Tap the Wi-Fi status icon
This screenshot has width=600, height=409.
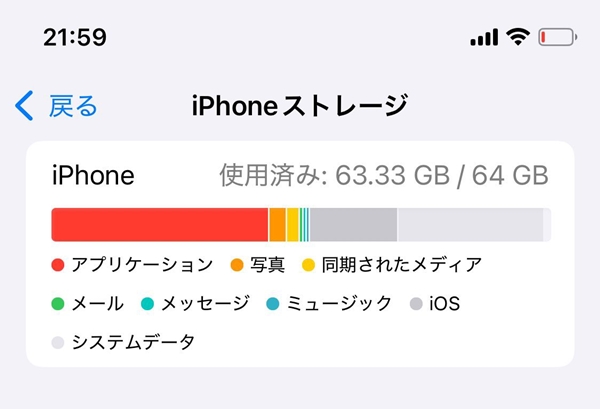[518, 37]
